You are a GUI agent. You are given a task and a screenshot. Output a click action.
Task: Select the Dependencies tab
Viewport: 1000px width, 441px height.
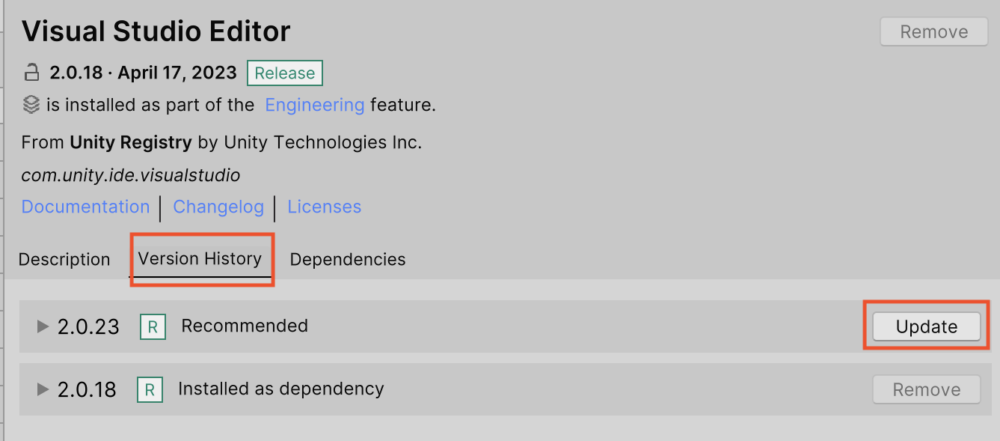347,259
